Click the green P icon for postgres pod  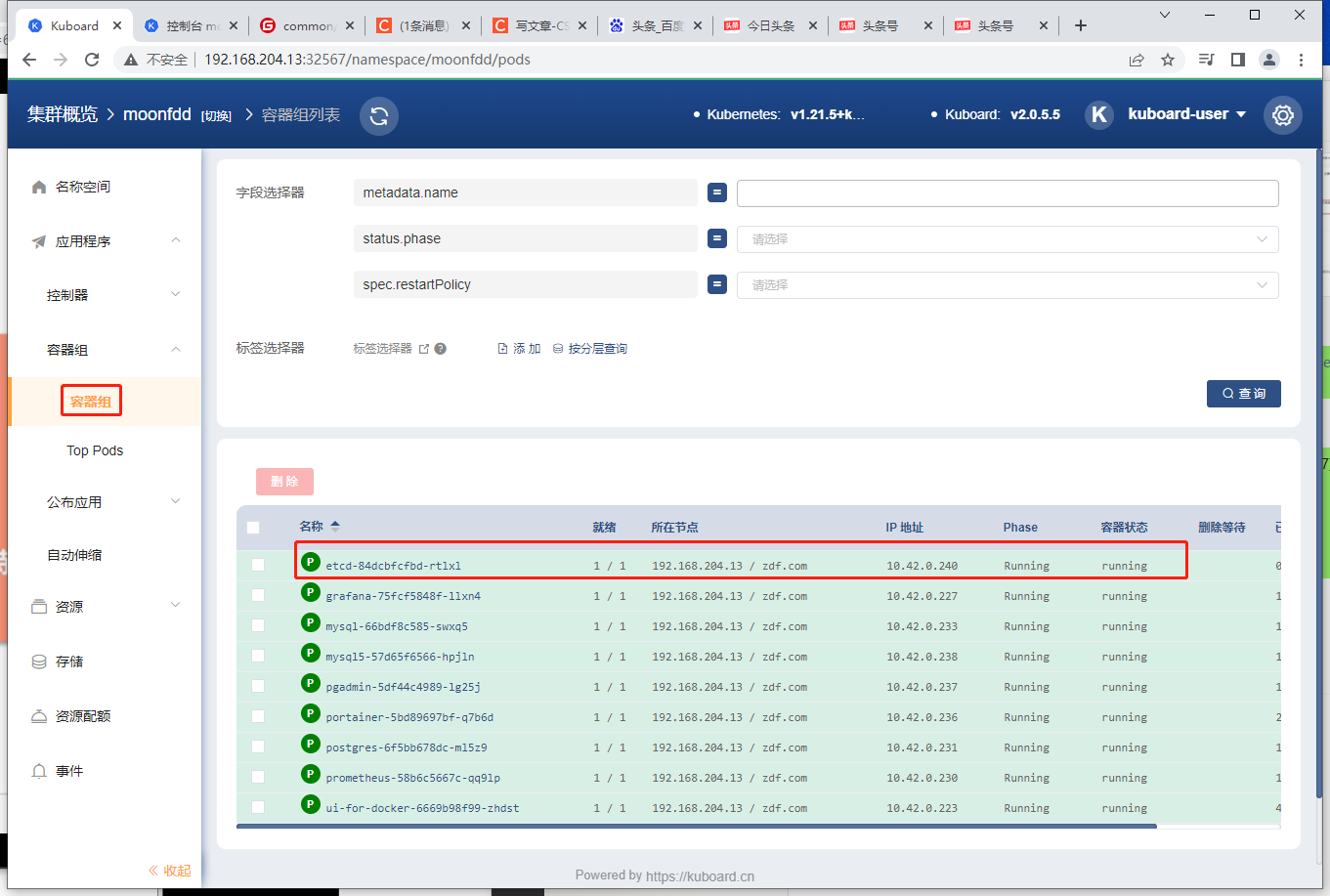[311, 744]
